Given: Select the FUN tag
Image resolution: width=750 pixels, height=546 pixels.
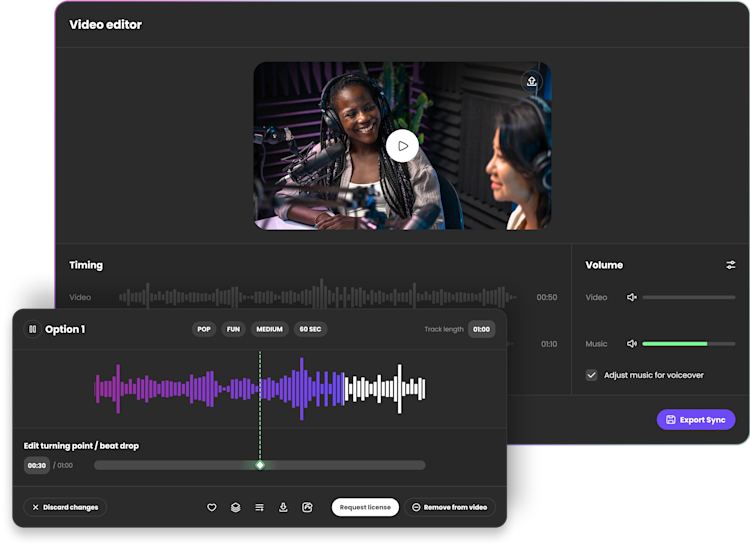Looking at the screenshot, I should [x=233, y=329].
